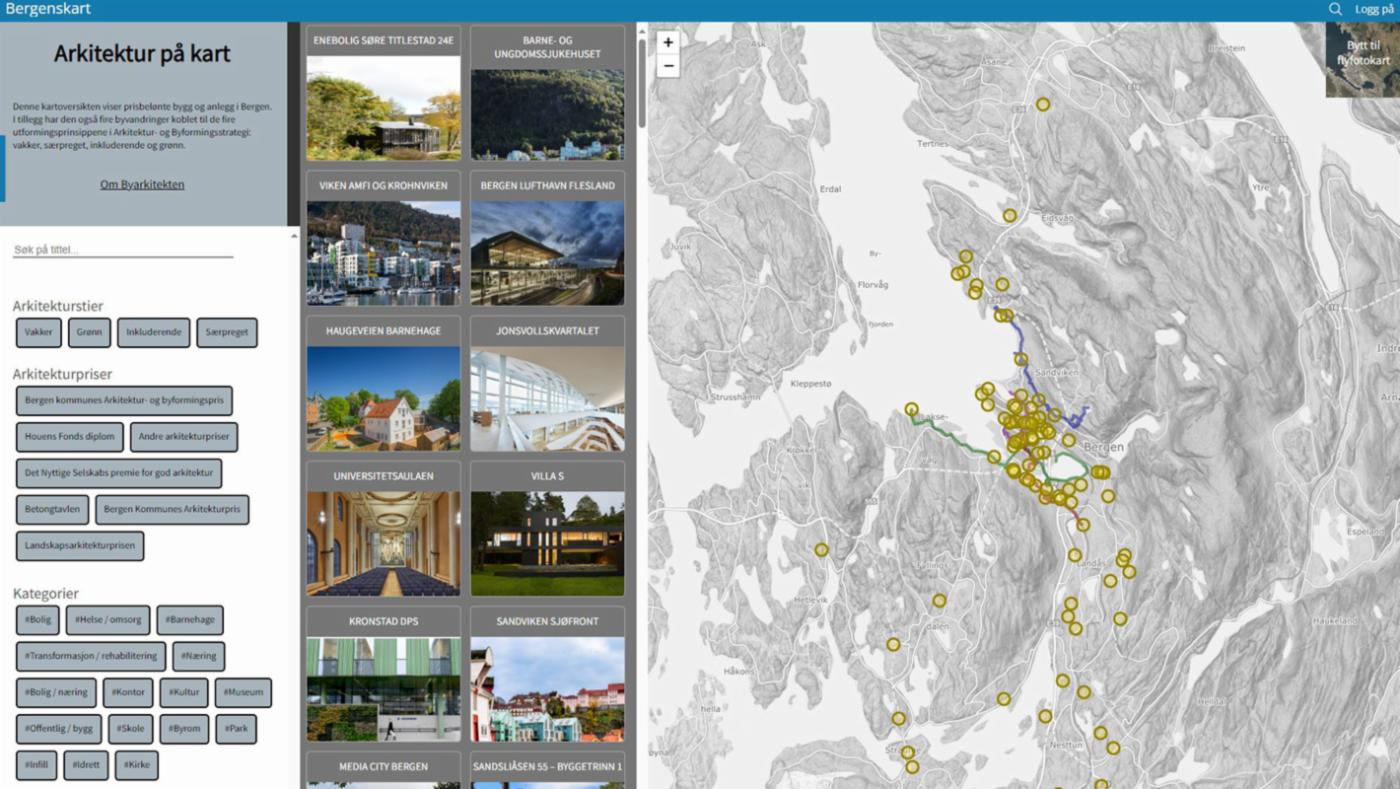Viewport: 1400px width, 789px height.
Task: Zoom out on the map
Action: click(668, 67)
